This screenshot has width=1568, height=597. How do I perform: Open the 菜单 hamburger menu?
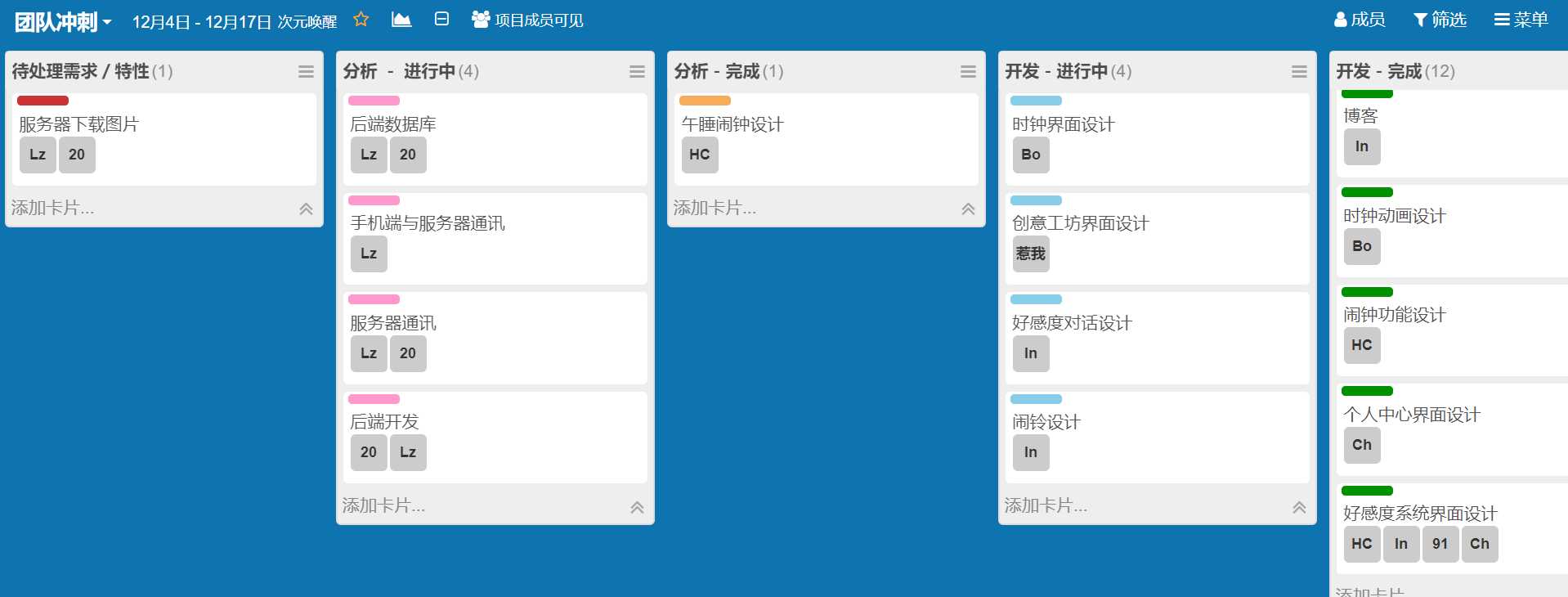point(1521,20)
